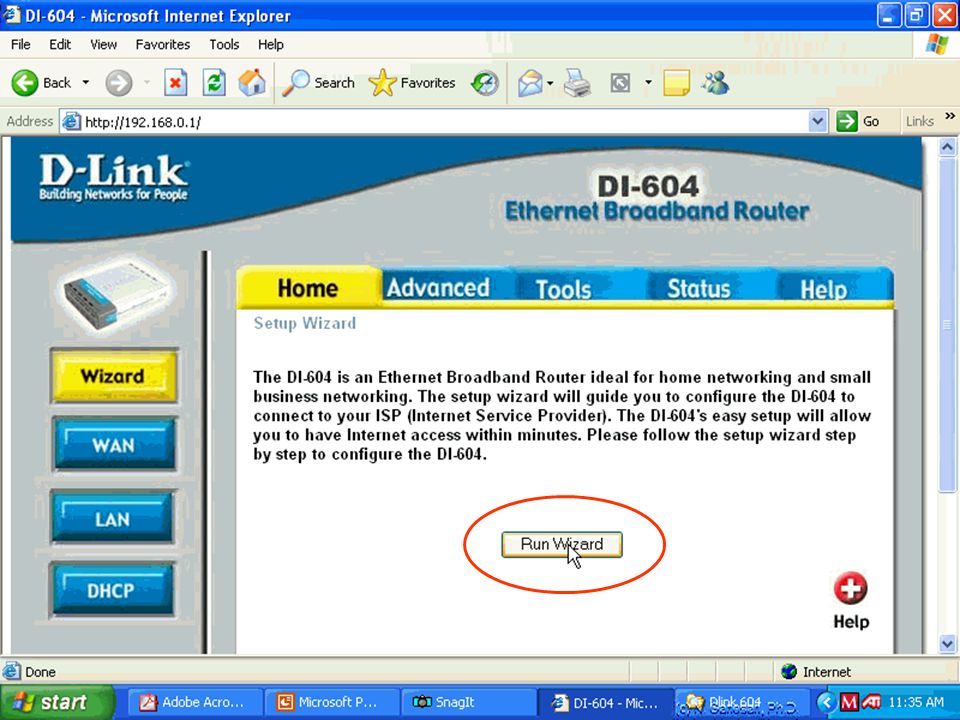
Task: Switch to the Status tab
Action: pos(699,288)
